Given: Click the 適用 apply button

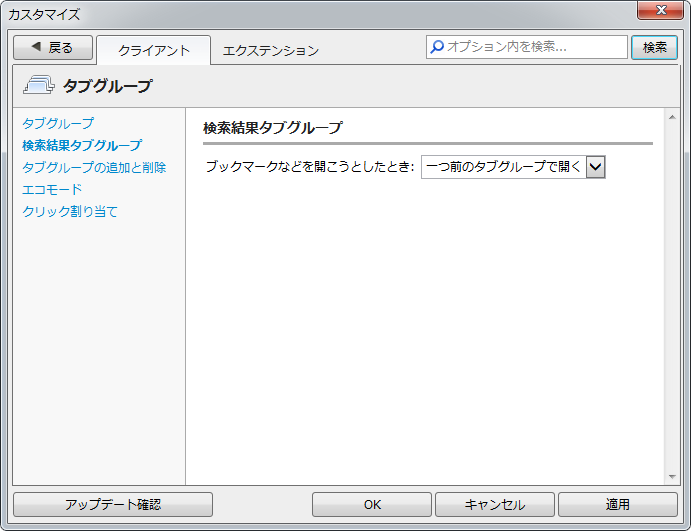Looking at the screenshot, I should (x=618, y=504).
